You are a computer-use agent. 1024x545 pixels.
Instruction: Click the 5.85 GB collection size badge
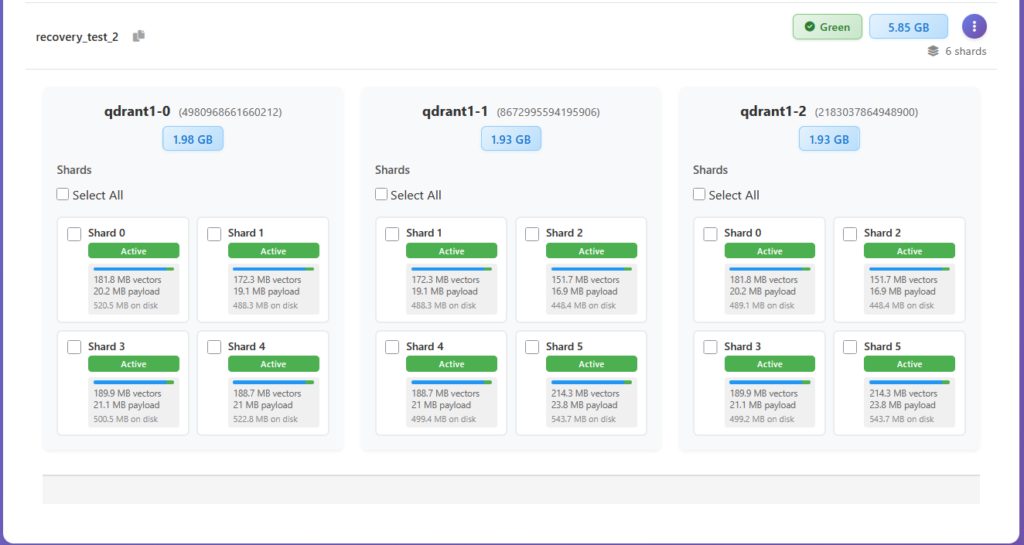(x=908, y=27)
